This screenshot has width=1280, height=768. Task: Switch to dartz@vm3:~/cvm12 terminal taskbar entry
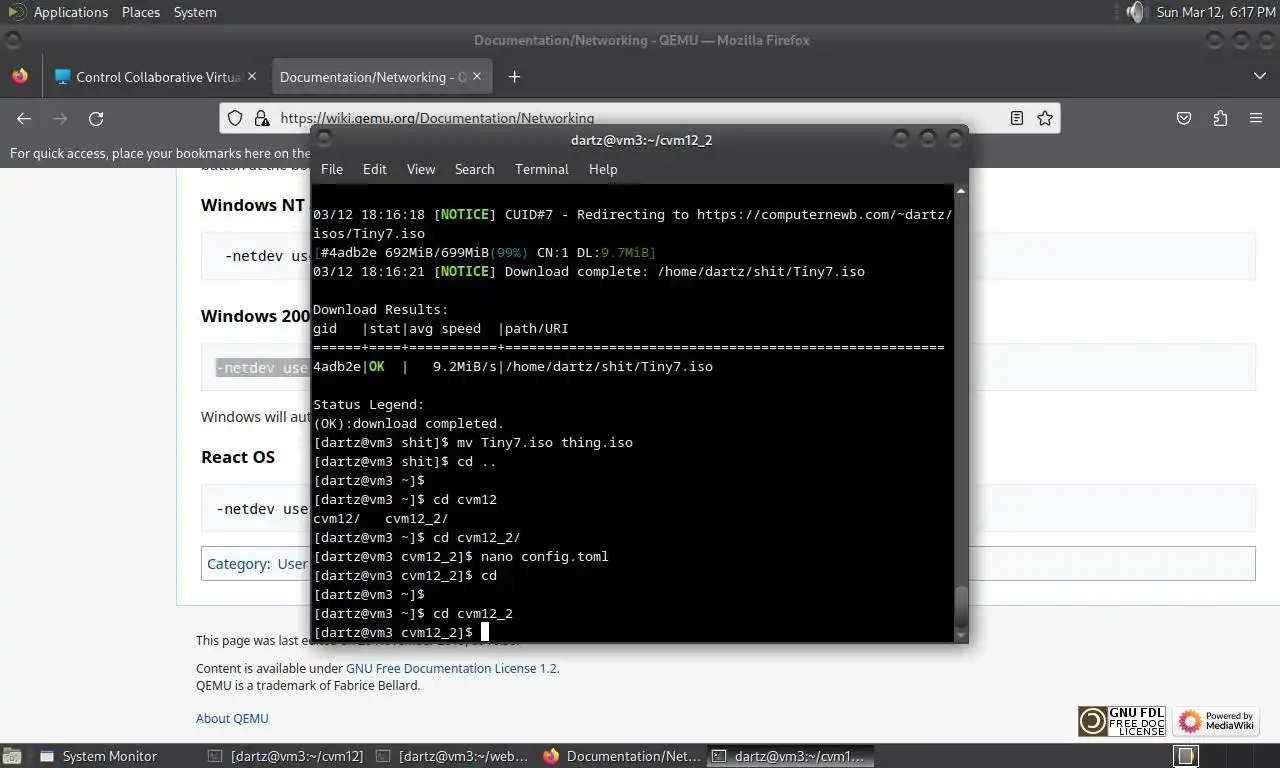pos(285,756)
